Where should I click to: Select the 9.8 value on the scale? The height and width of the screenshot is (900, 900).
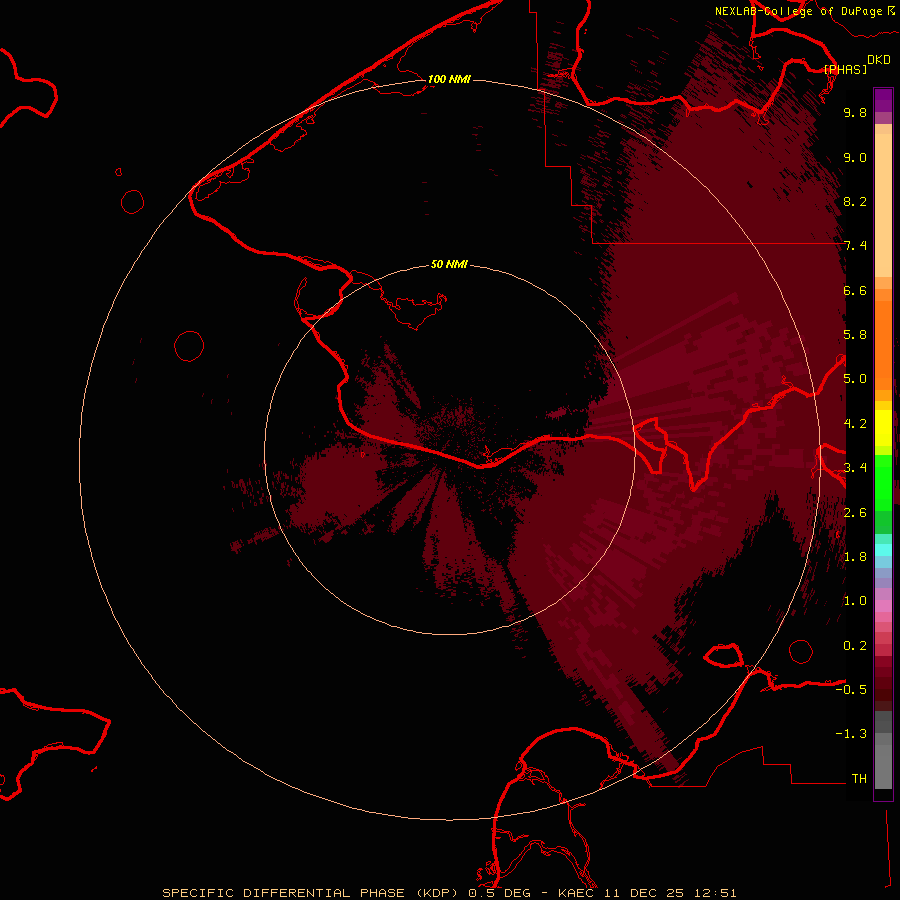pyautogui.click(x=855, y=112)
